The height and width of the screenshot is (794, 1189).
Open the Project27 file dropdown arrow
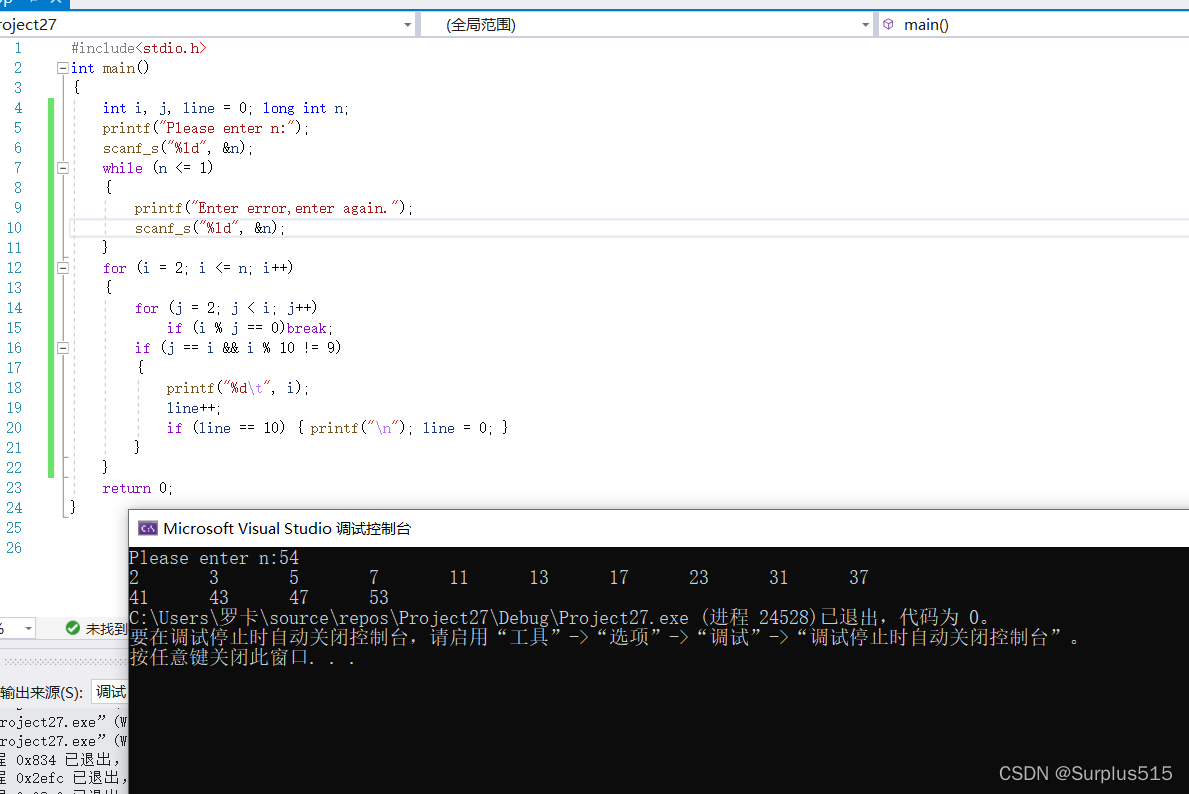point(407,25)
